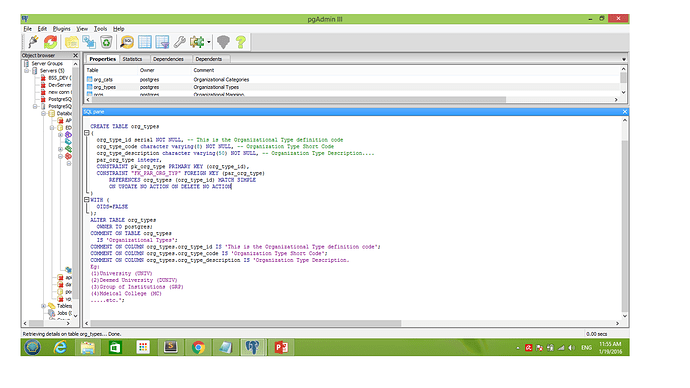Click the ALTER TABLE org_types line in SQL pane
Viewport: 690px width, 388px height.
(123, 220)
